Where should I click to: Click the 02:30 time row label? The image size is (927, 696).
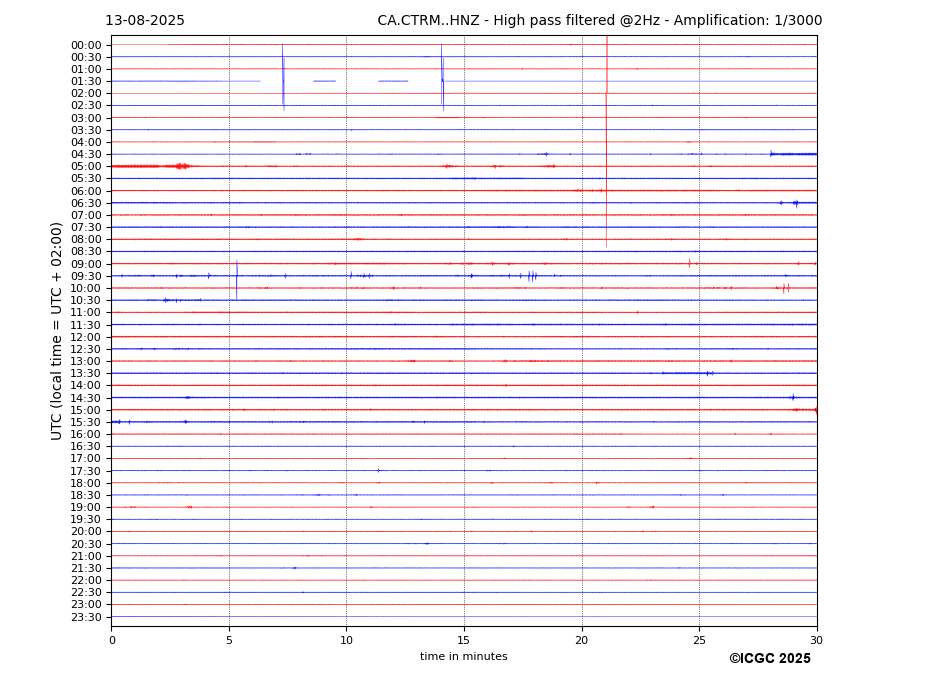click(86, 105)
